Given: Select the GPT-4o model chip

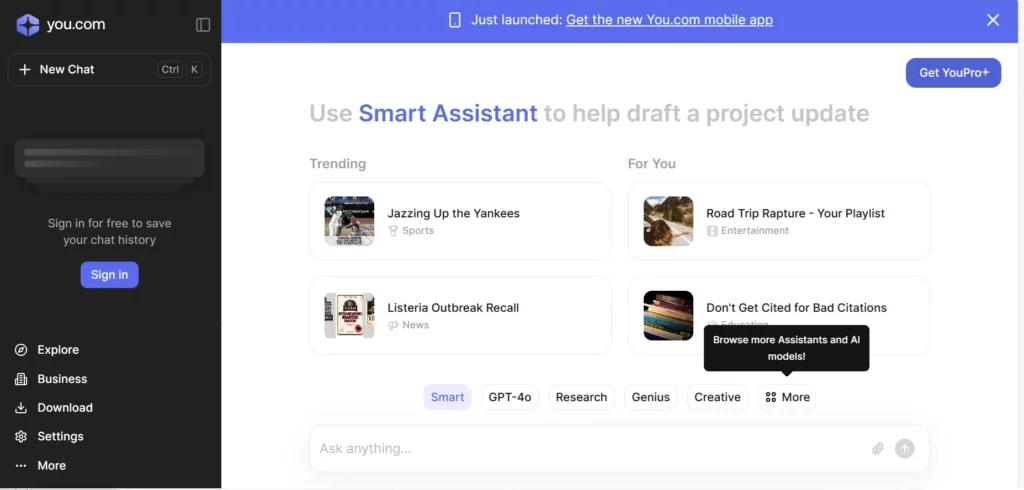Looking at the screenshot, I should [510, 397].
